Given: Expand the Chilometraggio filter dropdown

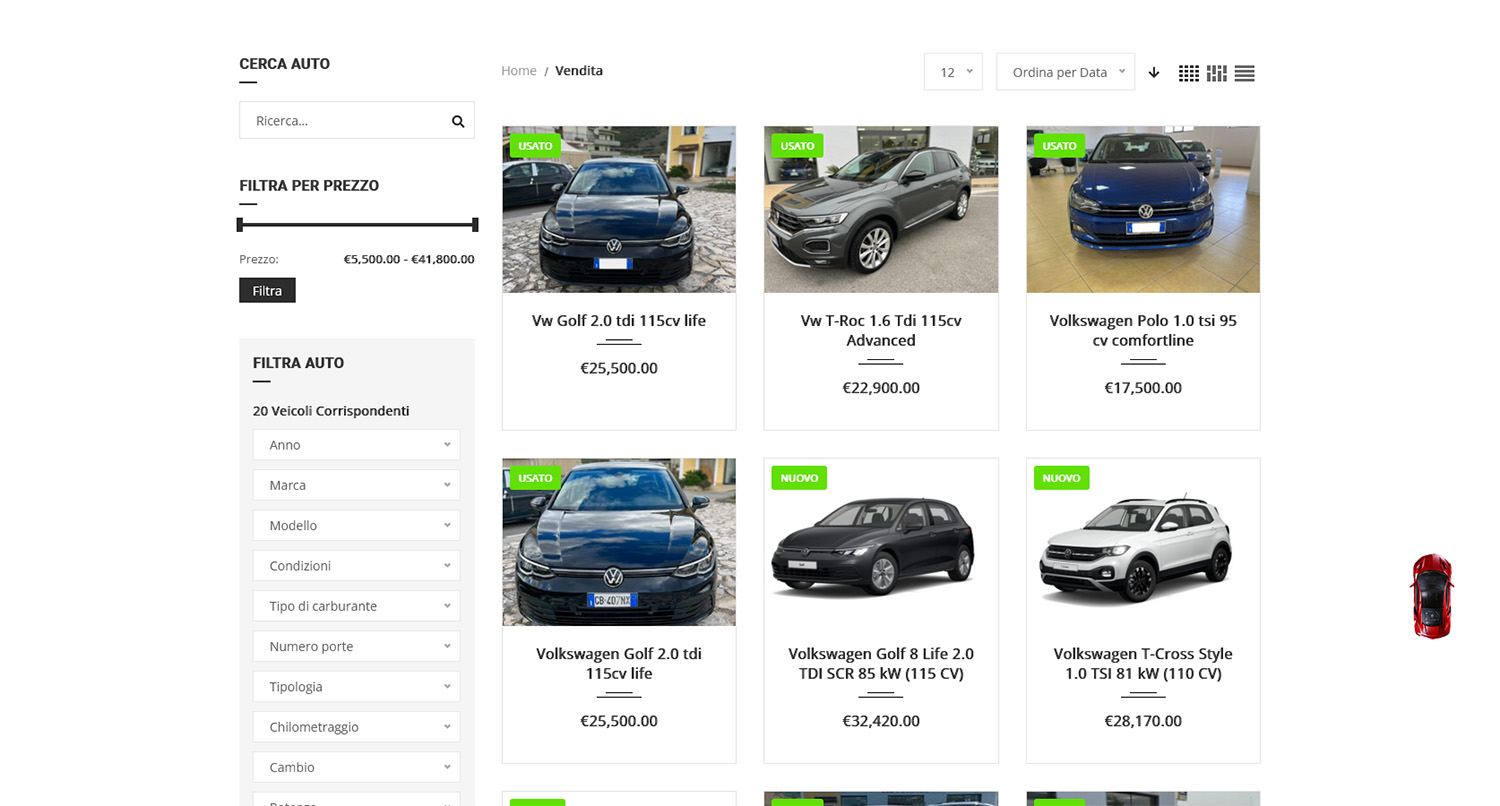Looking at the screenshot, I should click(x=356, y=727).
